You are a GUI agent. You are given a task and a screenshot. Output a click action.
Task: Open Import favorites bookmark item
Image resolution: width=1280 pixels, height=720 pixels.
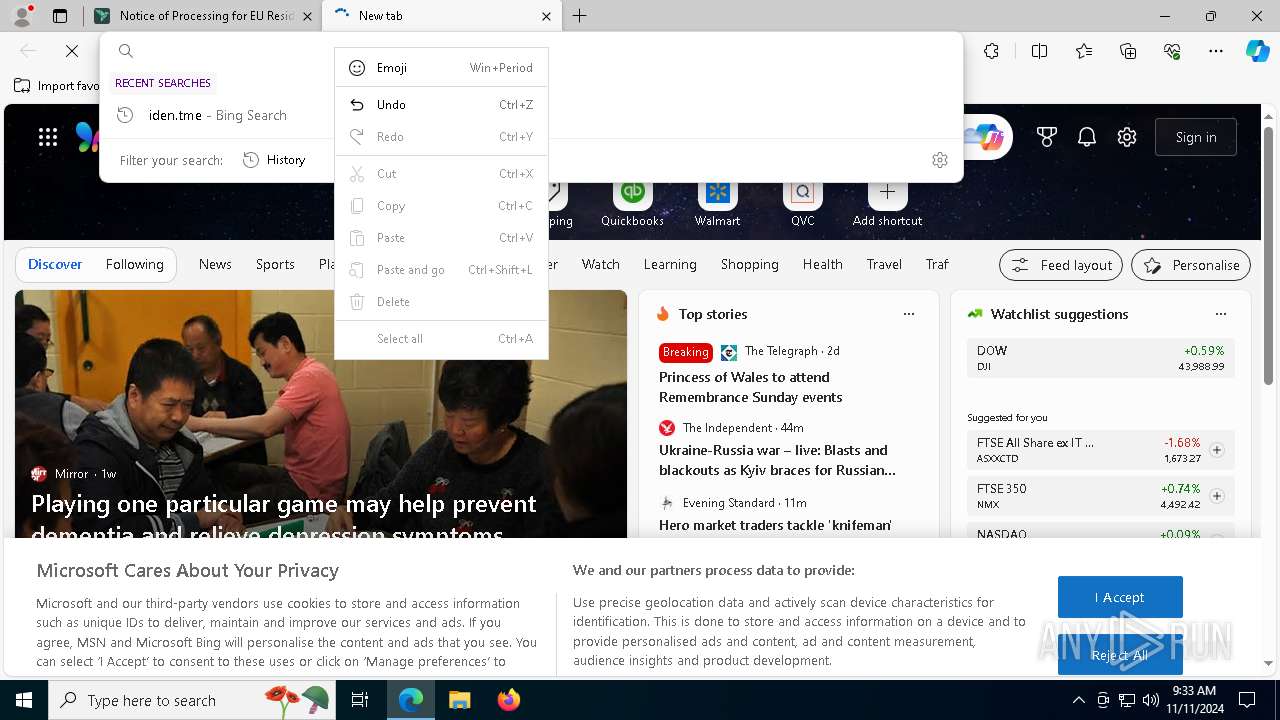pyautogui.click(x=57, y=86)
